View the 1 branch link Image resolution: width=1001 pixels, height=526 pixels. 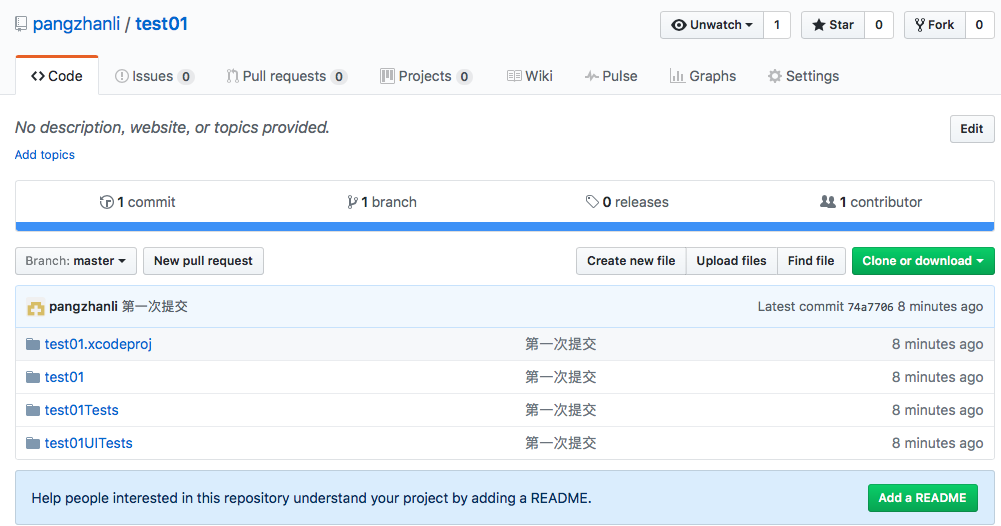point(382,202)
